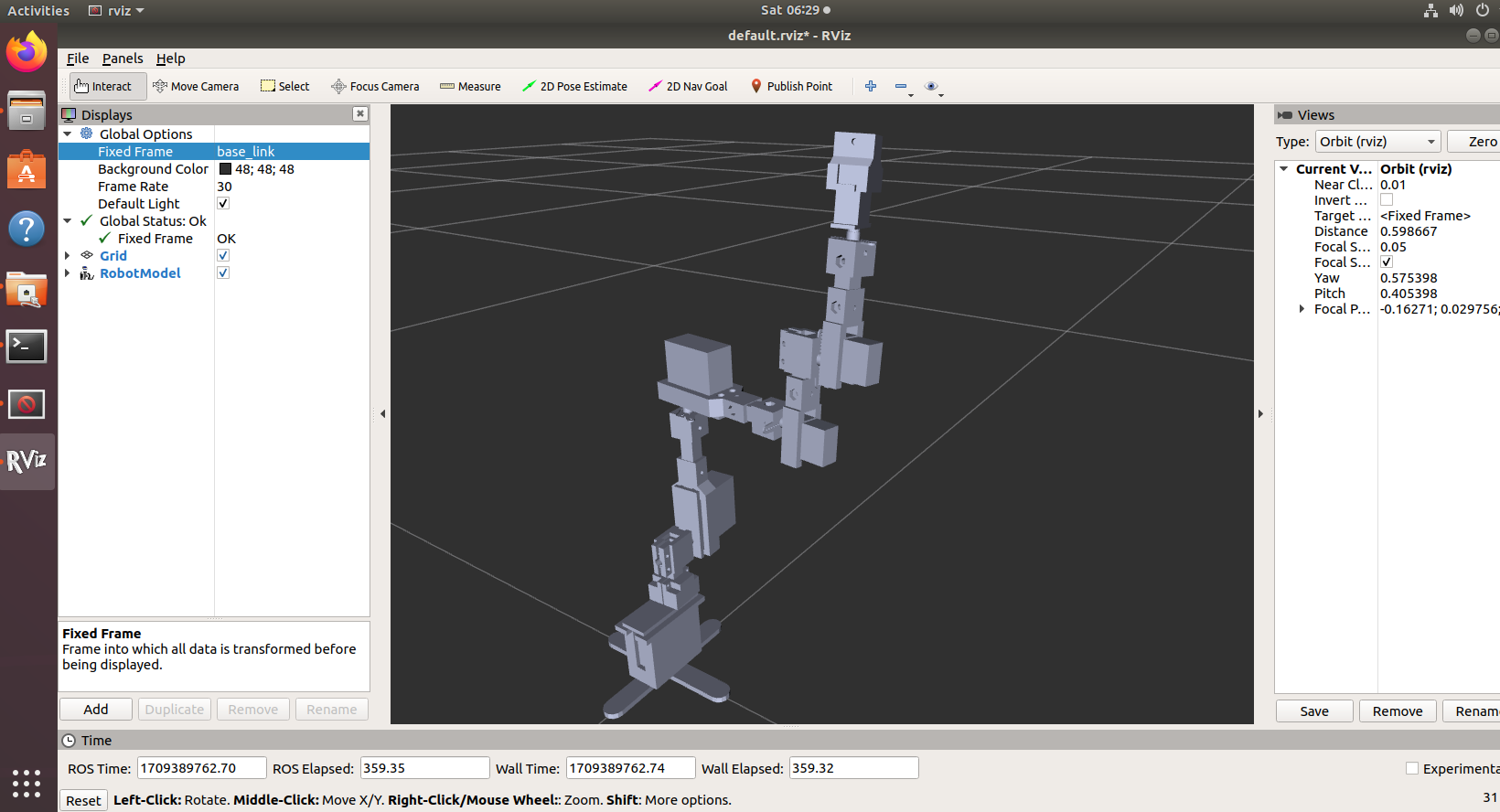Pick the Measure tool

pyautogui.click(x=470, y=86)
